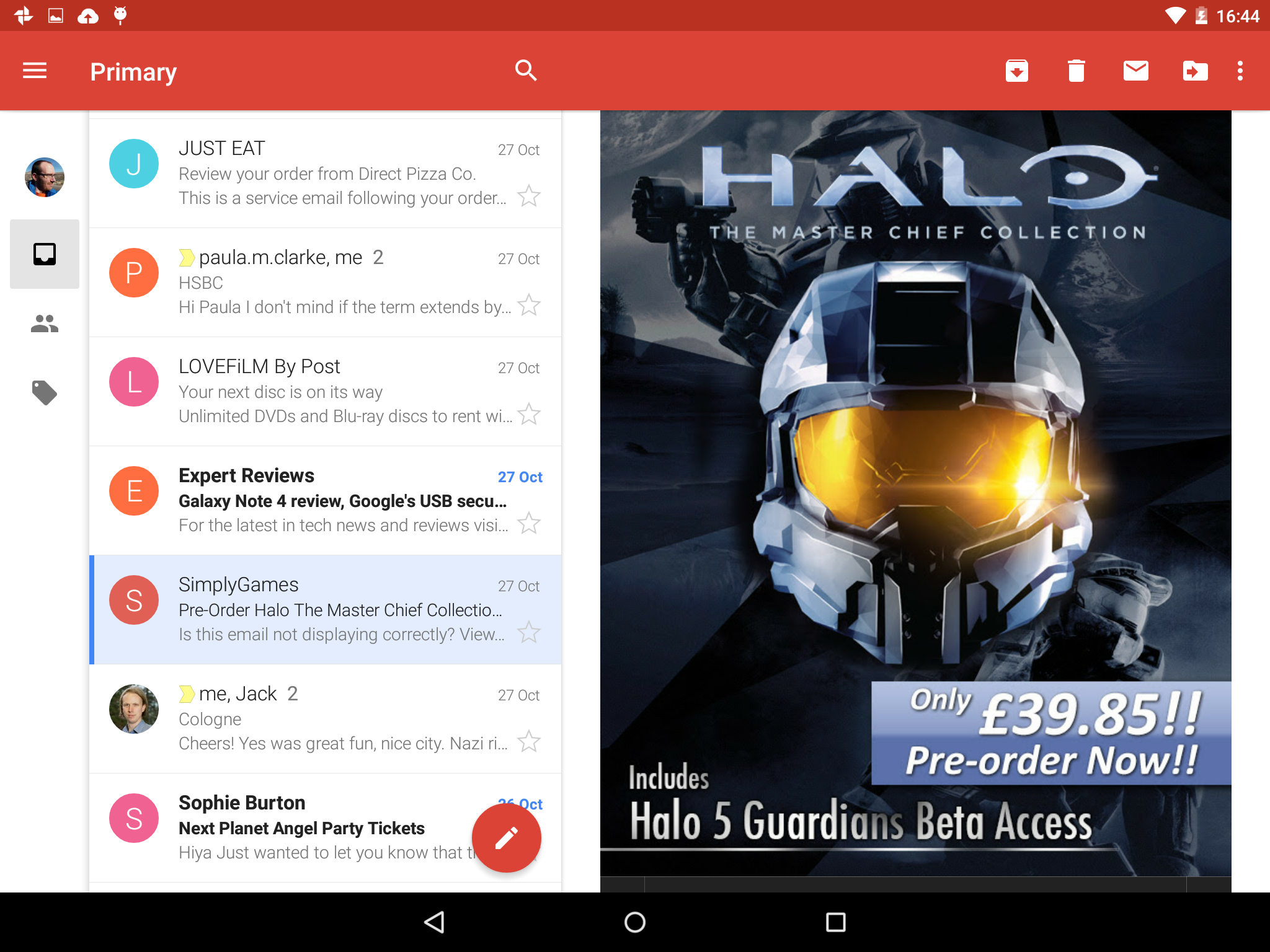Tap the Android debug notification icon
This screenshot has height=952, width=1270.
(120, 15)
